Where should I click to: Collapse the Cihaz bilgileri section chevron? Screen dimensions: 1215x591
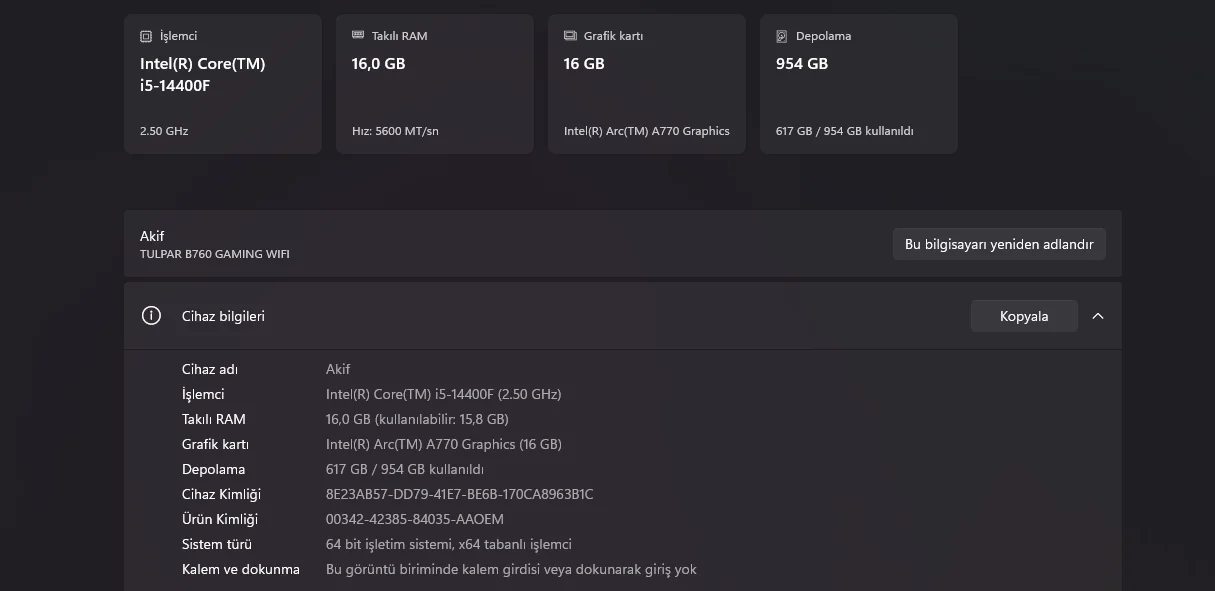[1098, 316]
